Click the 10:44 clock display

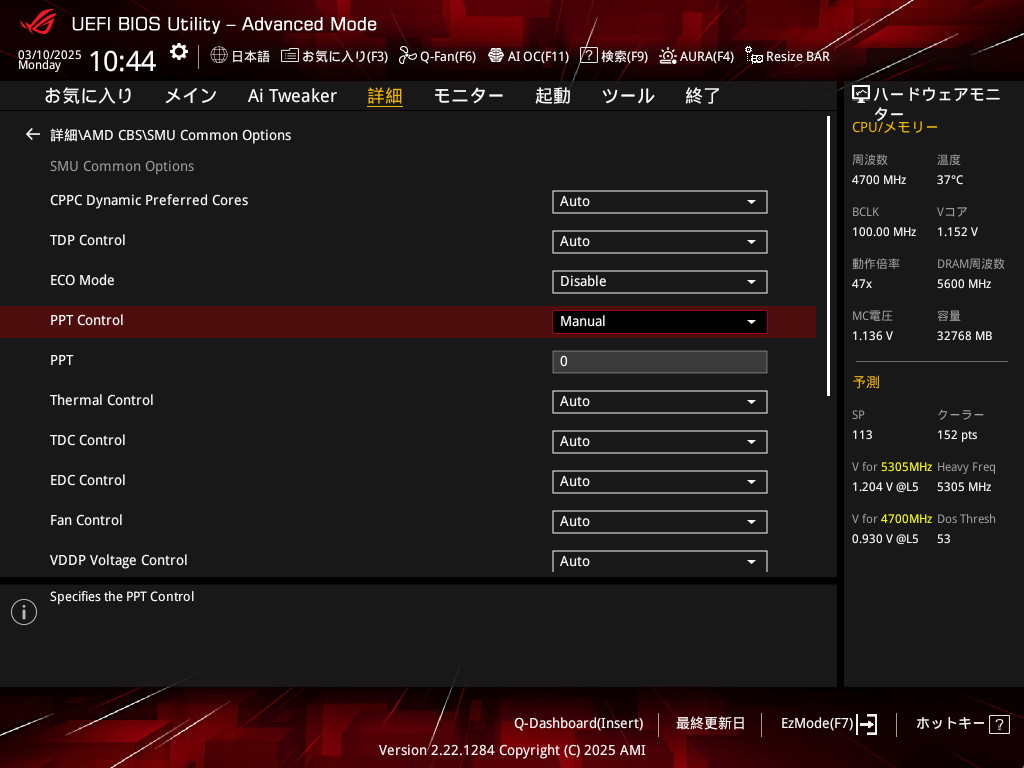pyautogui.click(x=122, y=61)
